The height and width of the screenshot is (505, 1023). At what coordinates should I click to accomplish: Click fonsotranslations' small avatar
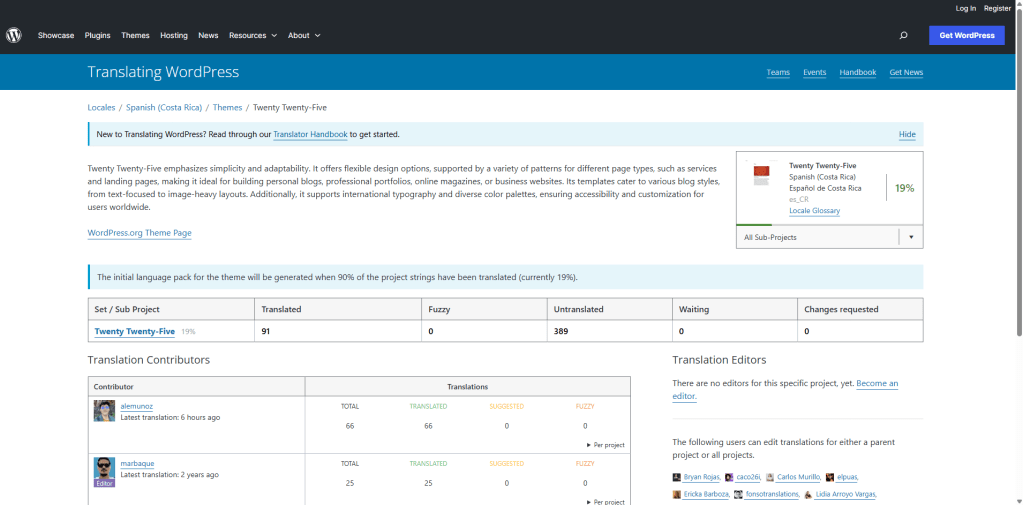[738, 495]
